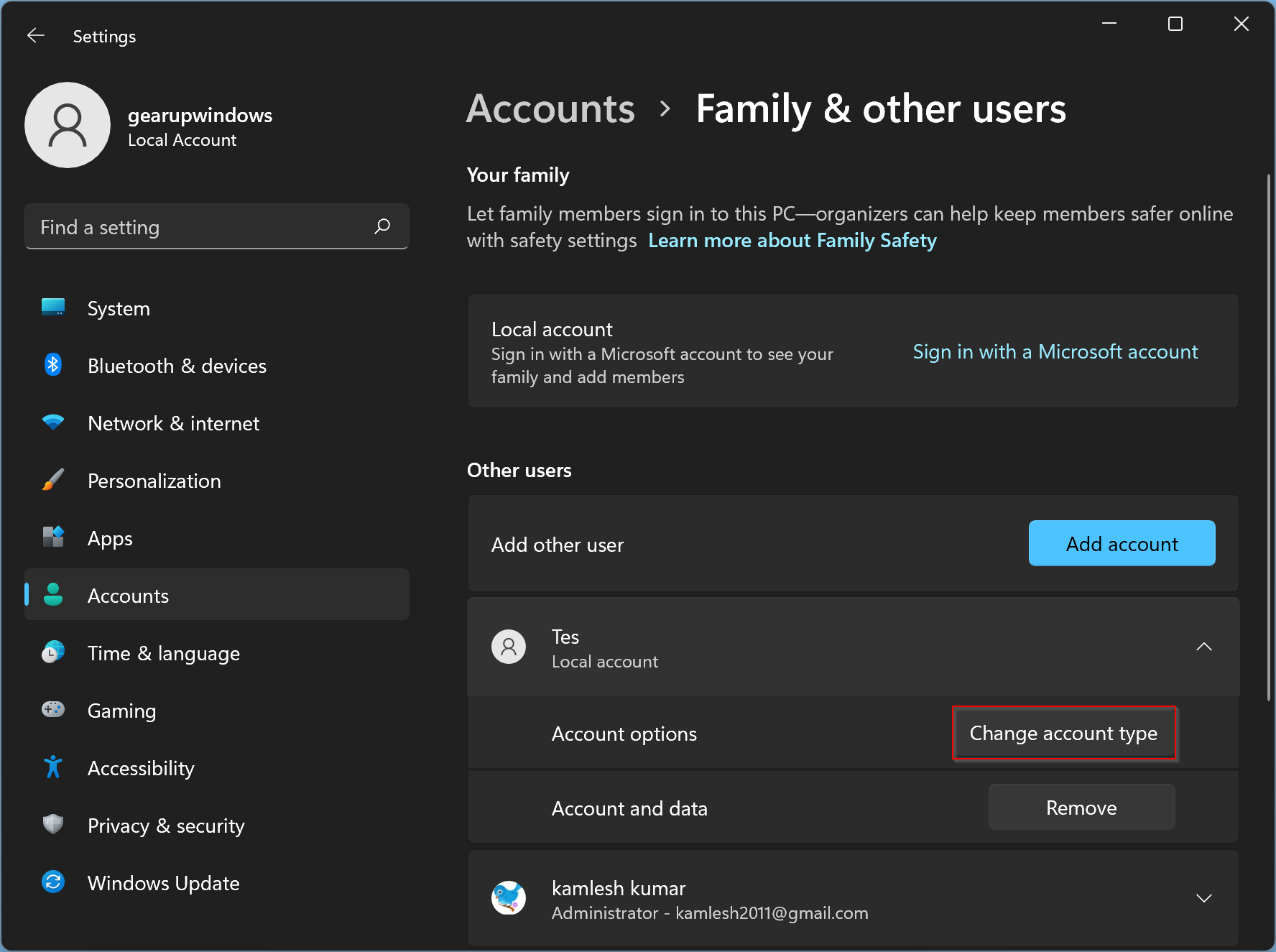Click the Network wifi icon
The width and height of the screenshot is (1276, 952).
coord(53,422)
